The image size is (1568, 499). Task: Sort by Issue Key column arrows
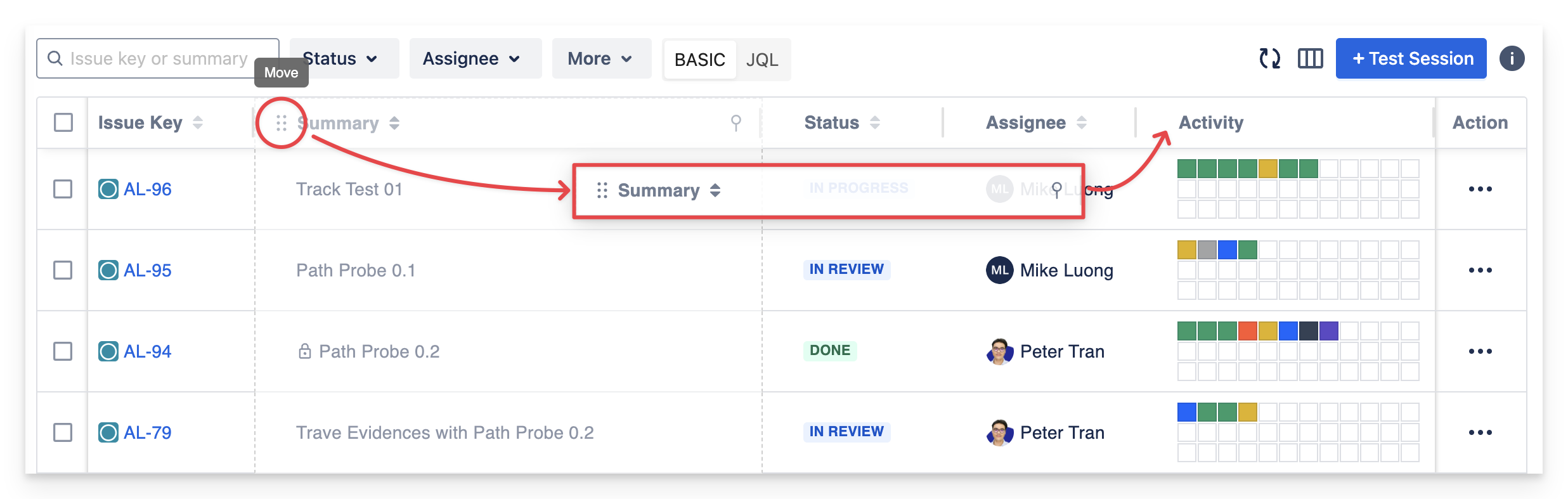pos(198,122)
